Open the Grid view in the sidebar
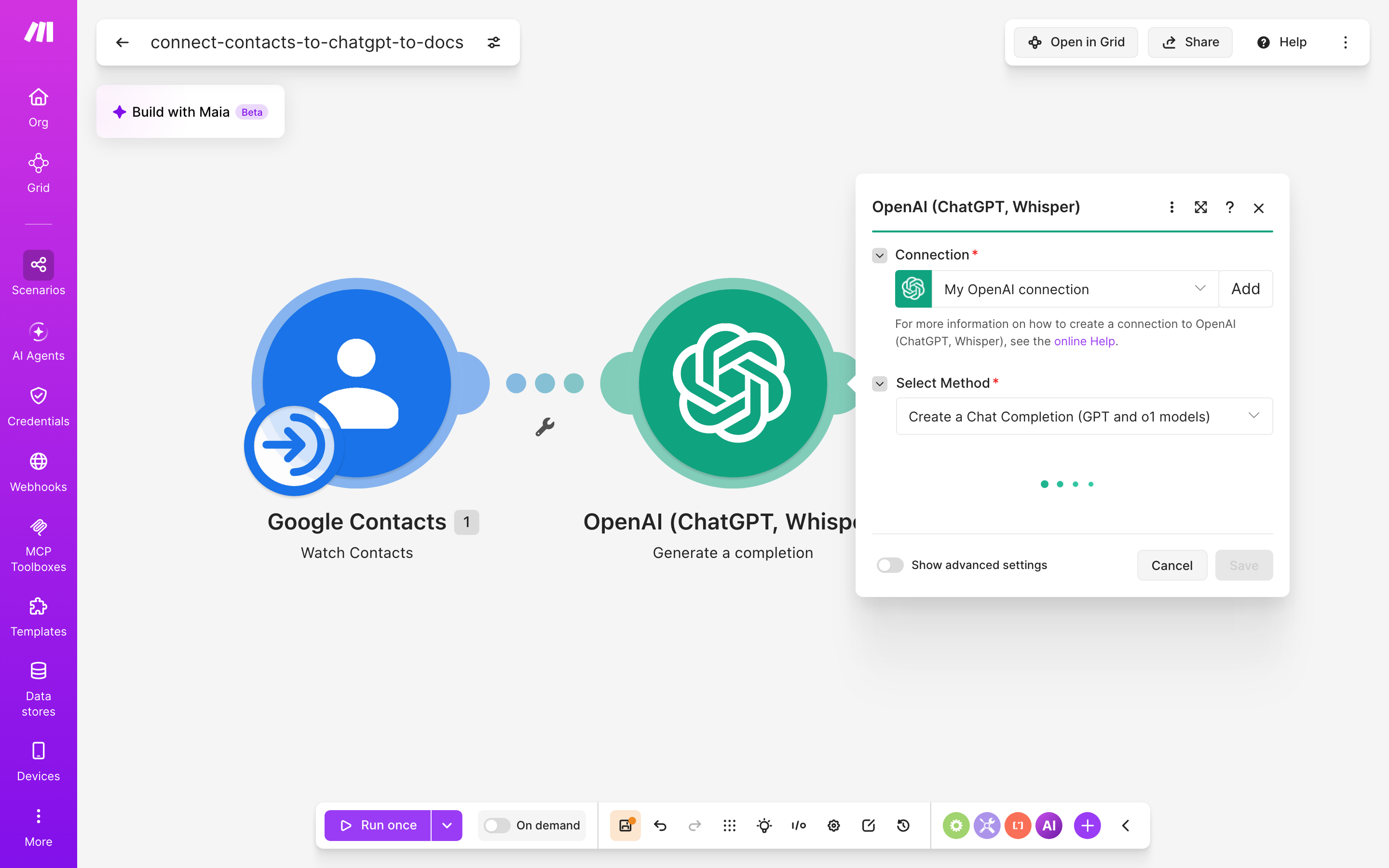Image resolution: width=1389 pixels, height=868 pixels. [39, 174]
